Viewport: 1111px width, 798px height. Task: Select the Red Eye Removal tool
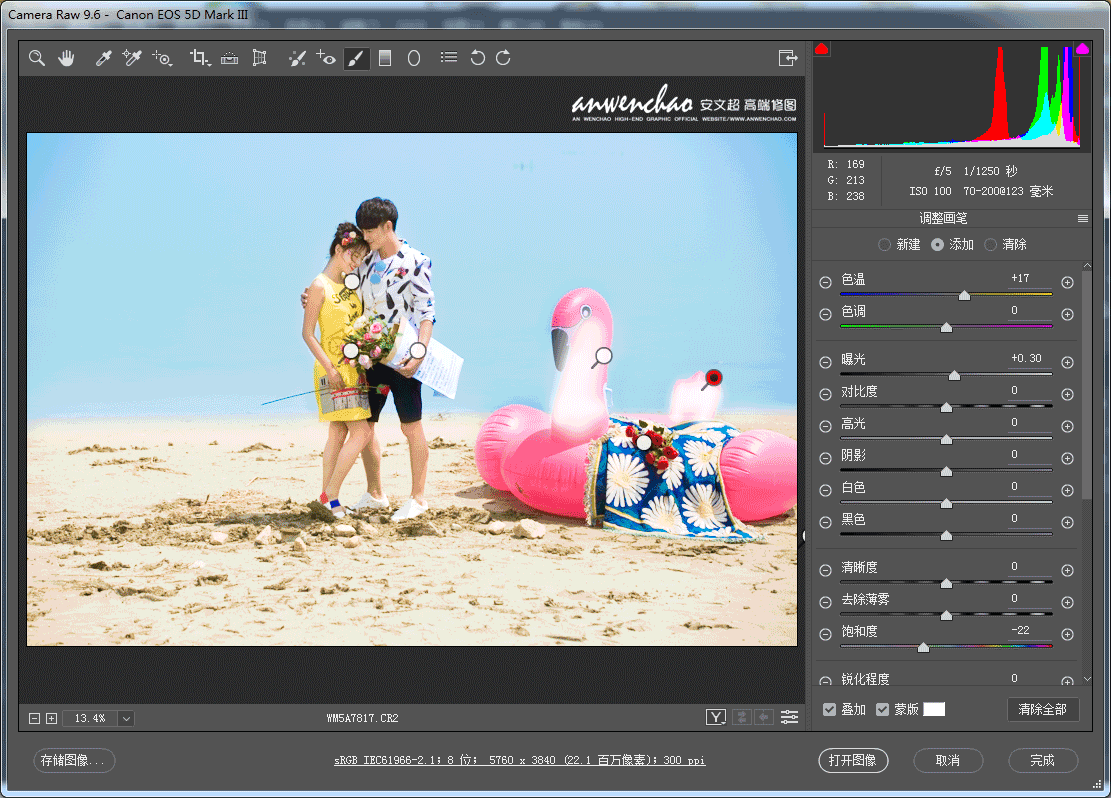coord(326,58)
